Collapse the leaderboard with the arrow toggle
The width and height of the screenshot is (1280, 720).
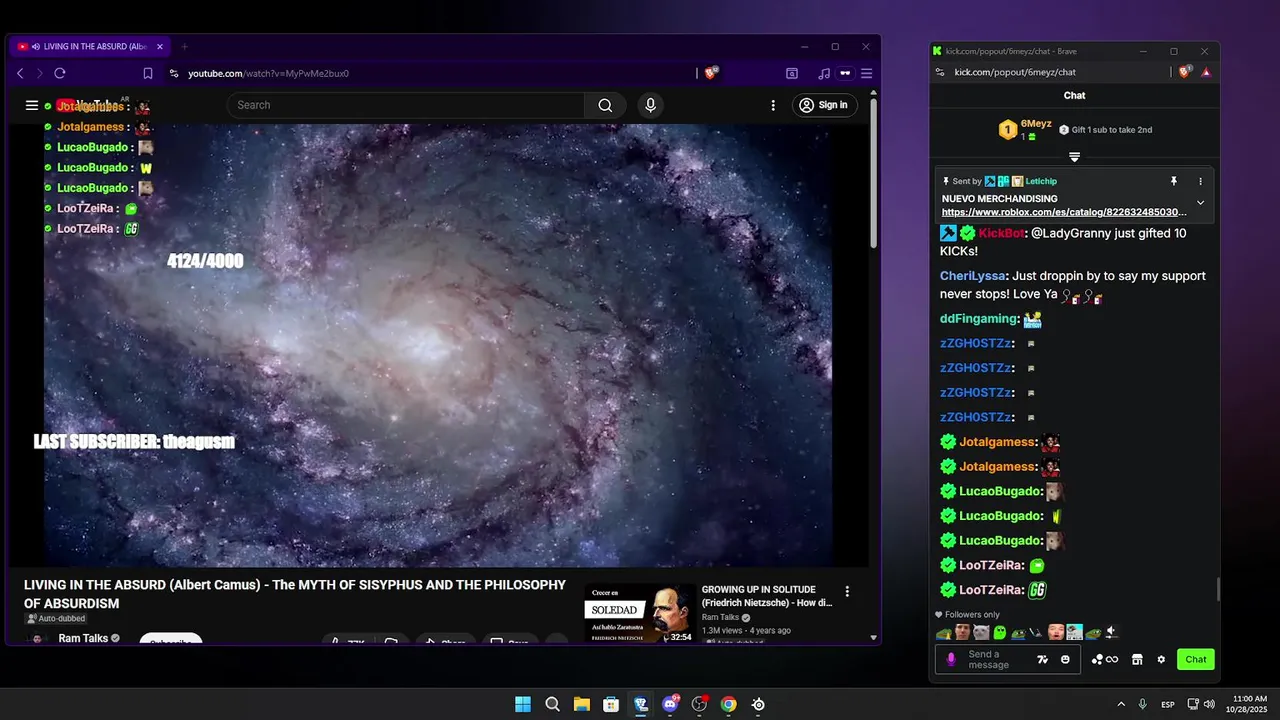pos(1074,157)
